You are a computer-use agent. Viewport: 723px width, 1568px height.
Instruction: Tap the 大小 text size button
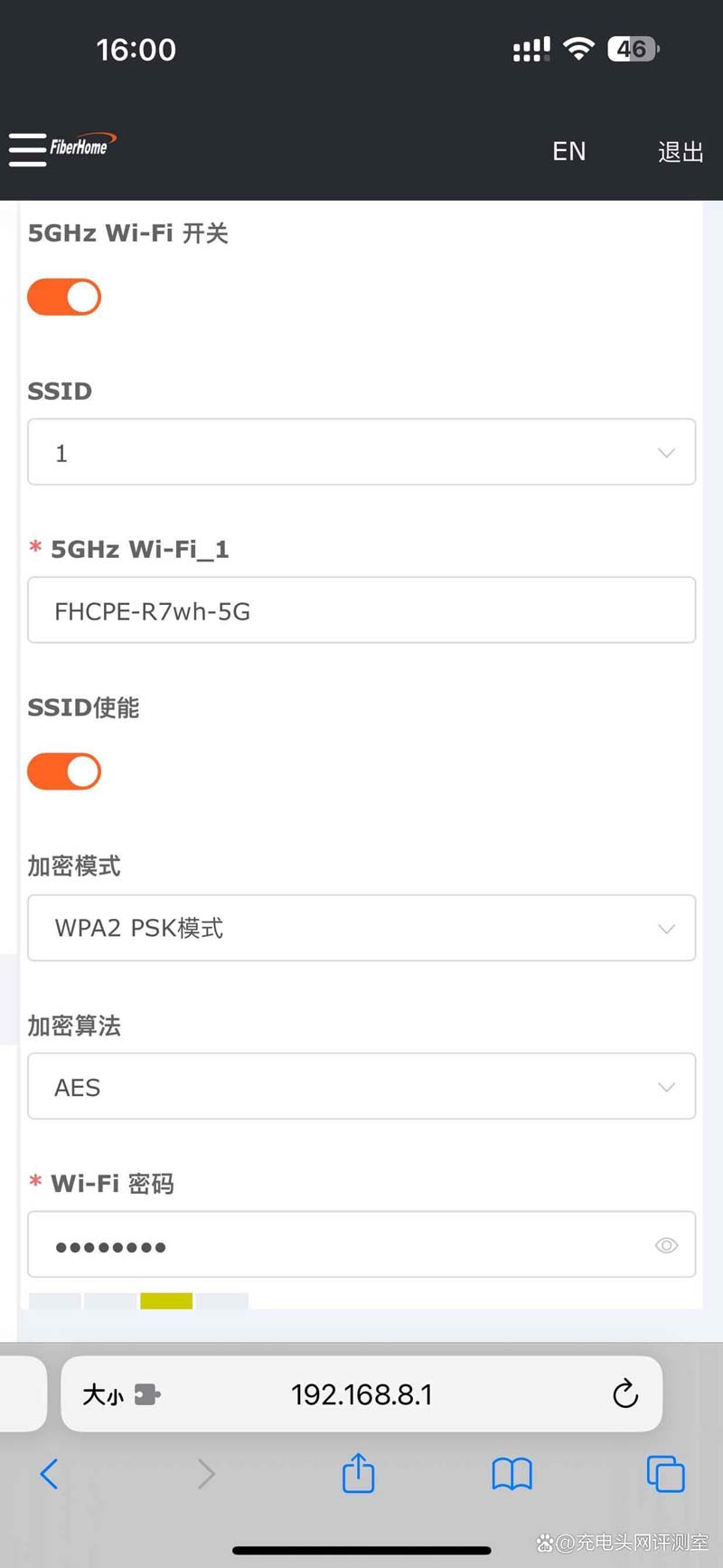102,1394
